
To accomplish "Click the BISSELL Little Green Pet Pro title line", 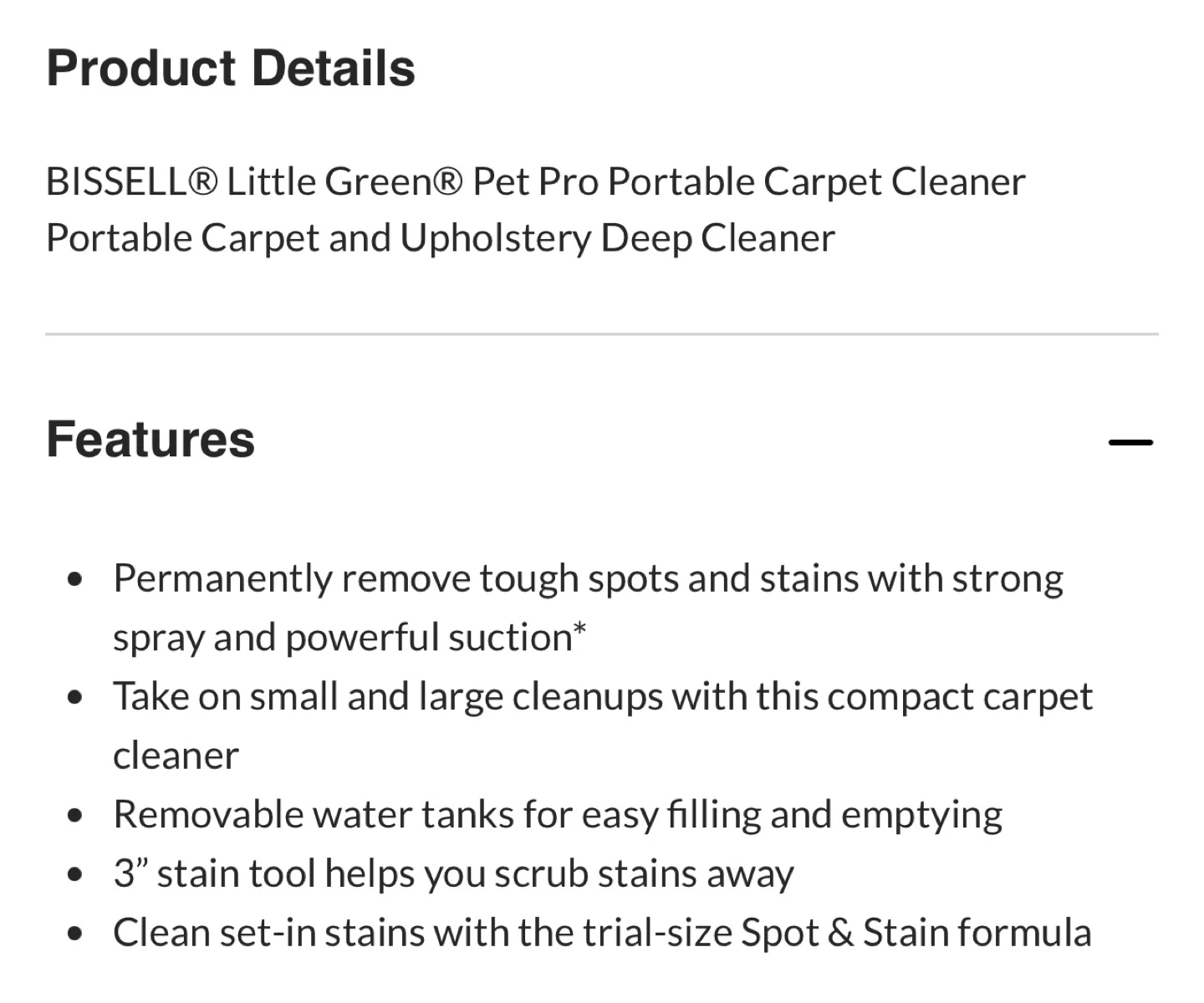I will point(535,181).
